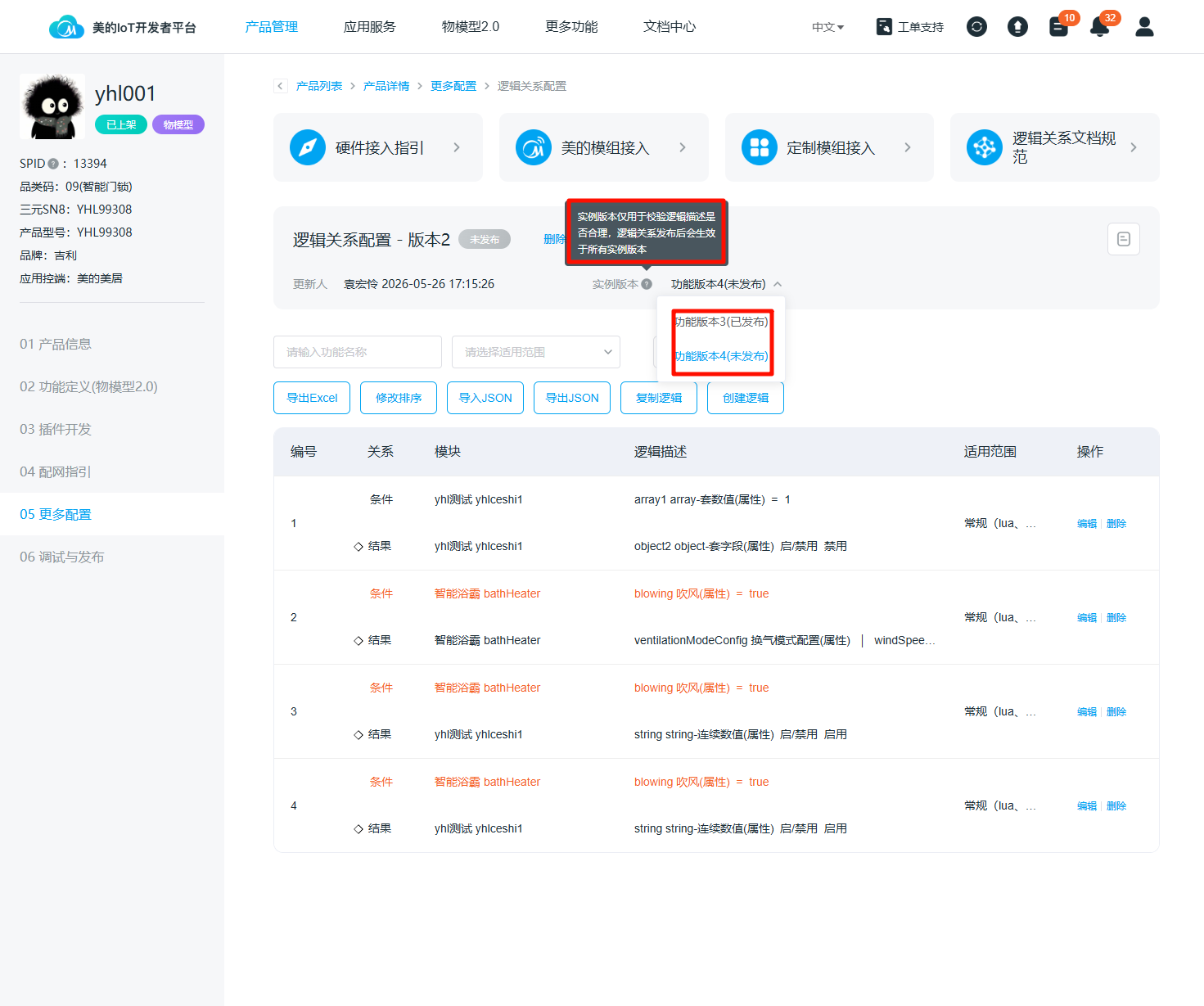
Task: Click the 更多配置 breadcrumb link
Action: (x=453, y=86)
